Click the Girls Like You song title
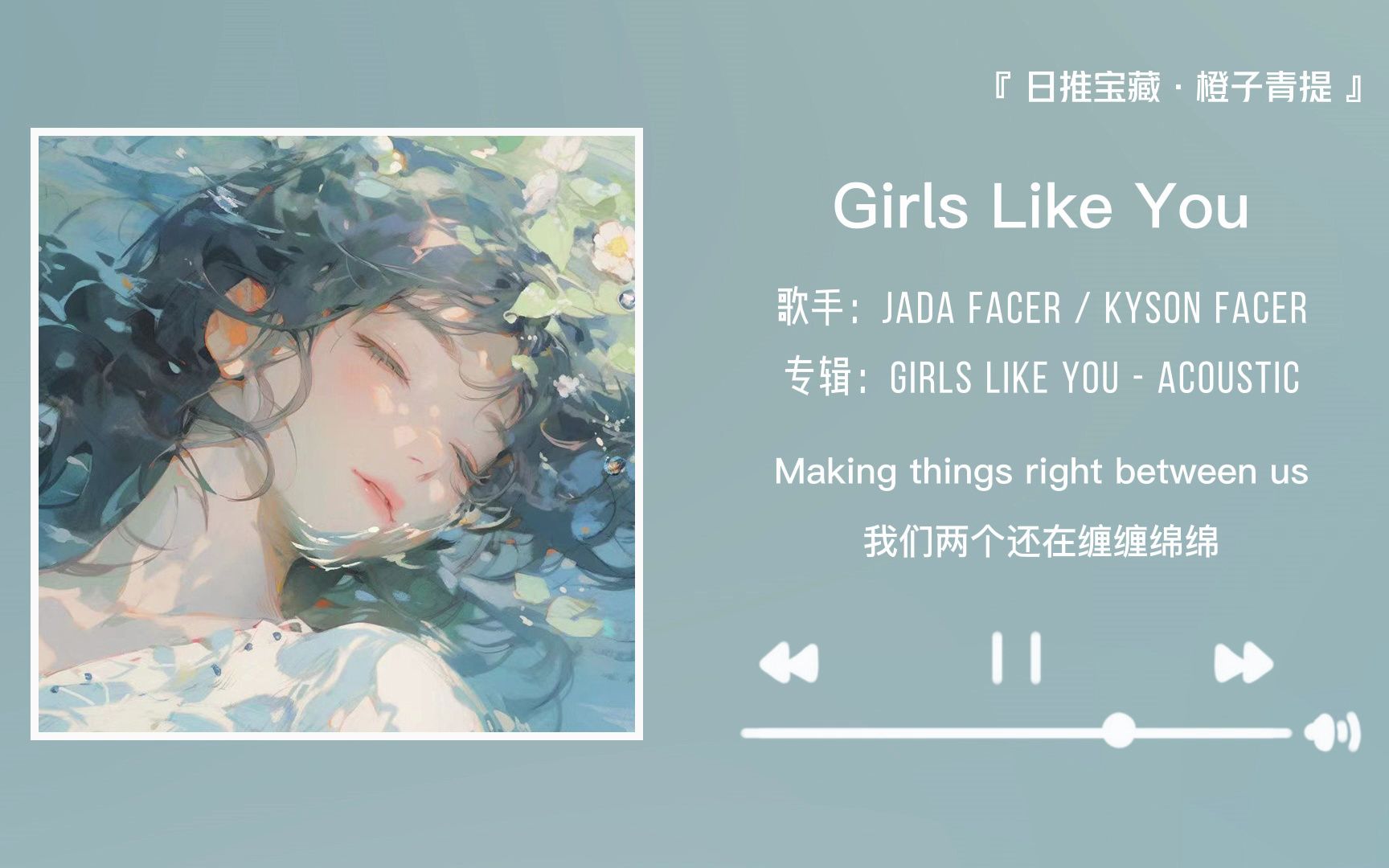Screen dimensions: 1389x868 point(1041,207)
